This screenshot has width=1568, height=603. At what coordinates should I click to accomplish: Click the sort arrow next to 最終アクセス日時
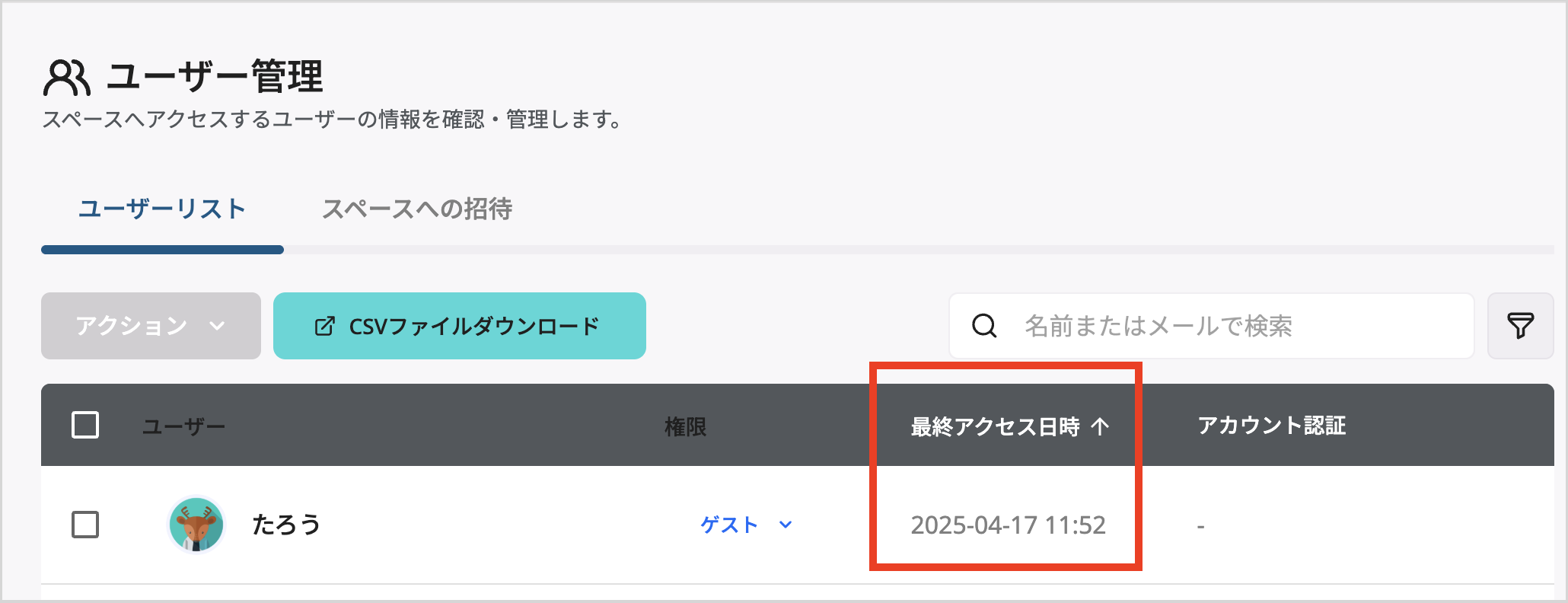[x=1100, y=426]
